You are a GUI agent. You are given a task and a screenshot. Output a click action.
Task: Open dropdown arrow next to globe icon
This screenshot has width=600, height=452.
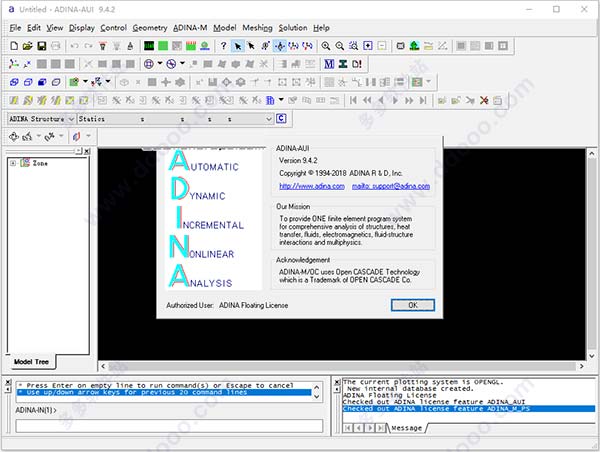(182, 64)
